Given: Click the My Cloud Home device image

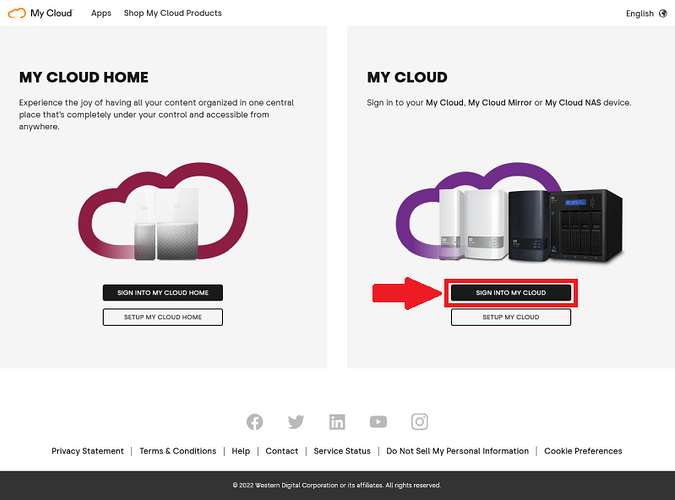Looking at the screenshot, I should pyautogui.click(x=163, y=211).
